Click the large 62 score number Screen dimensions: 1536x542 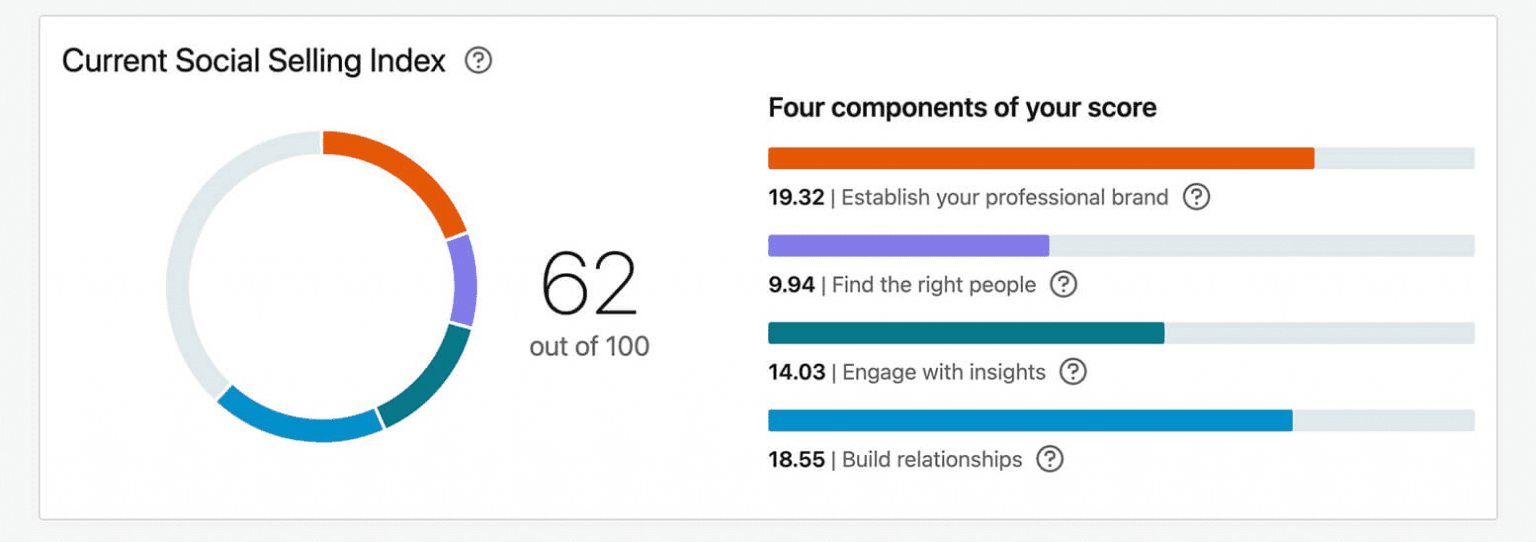pos(588,283)
